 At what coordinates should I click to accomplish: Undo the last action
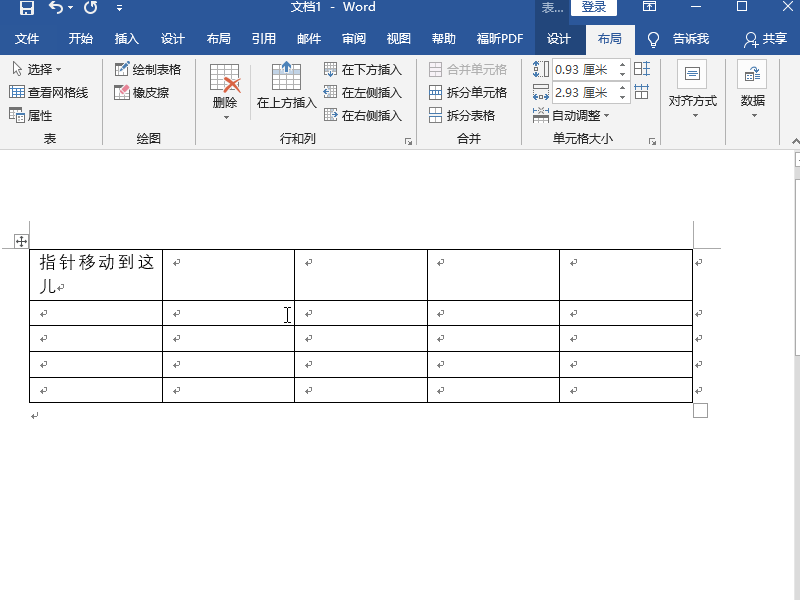[56, 8]
